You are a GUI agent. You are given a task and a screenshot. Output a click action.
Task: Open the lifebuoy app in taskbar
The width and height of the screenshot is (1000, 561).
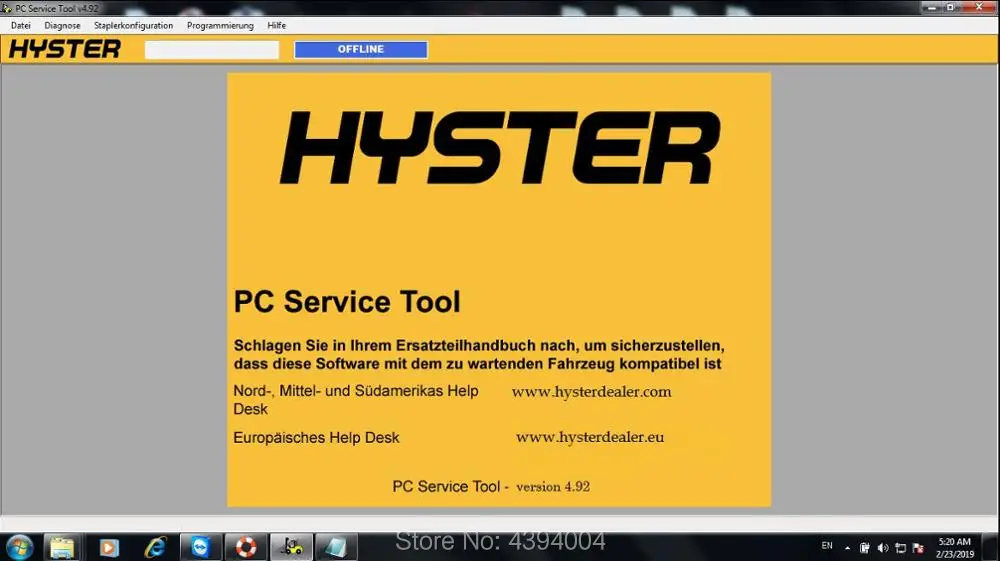[246, 547]
